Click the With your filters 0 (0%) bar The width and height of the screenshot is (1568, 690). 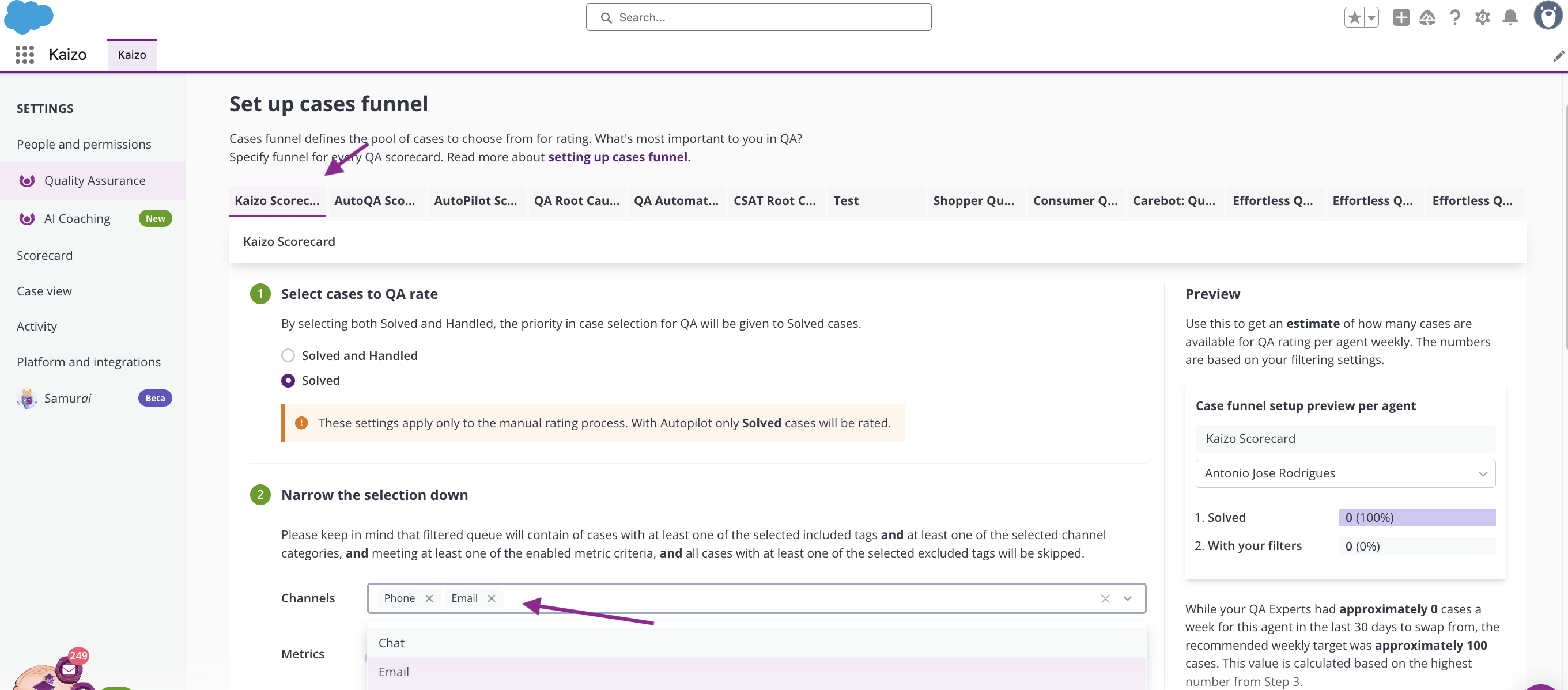pyautogui.click(x=1416, y=546)
